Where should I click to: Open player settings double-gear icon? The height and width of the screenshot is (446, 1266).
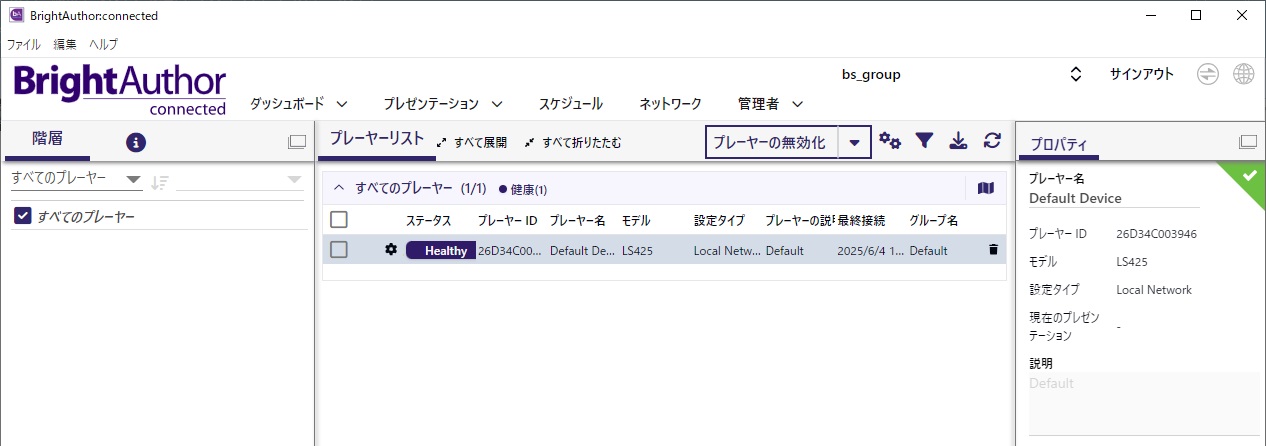pyautogui.click(x=890, y=141)
